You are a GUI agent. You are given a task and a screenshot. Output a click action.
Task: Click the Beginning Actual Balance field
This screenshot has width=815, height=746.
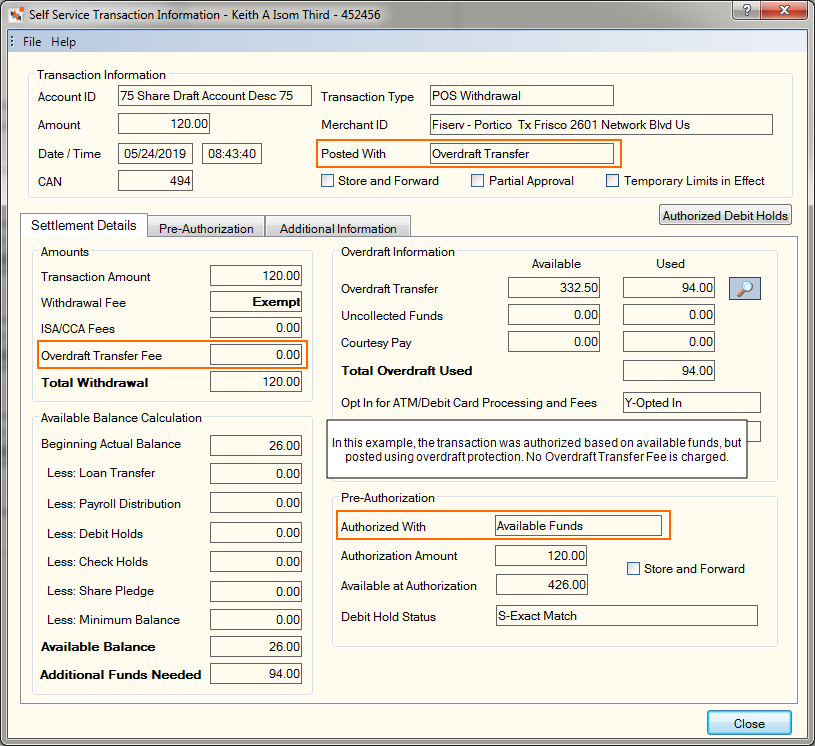[256, 446]
